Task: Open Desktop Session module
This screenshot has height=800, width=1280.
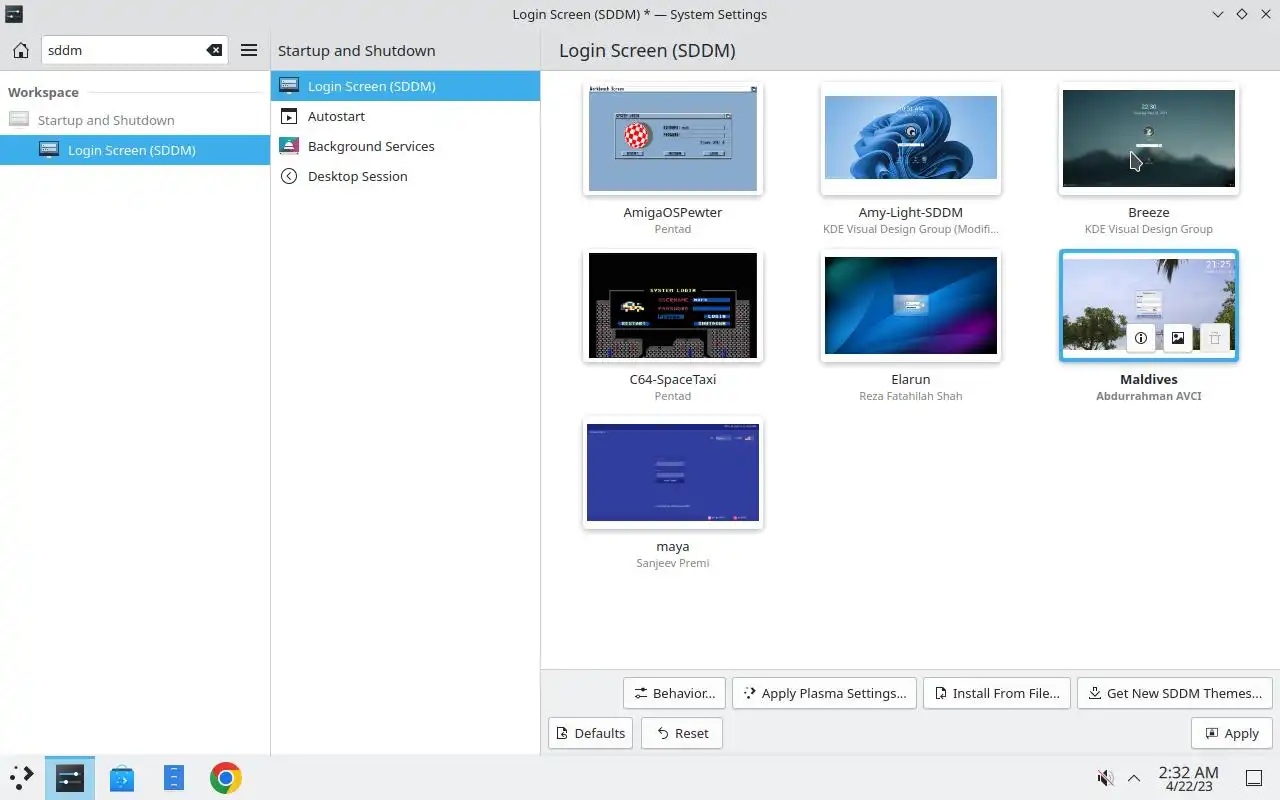Action: point(405,176)
